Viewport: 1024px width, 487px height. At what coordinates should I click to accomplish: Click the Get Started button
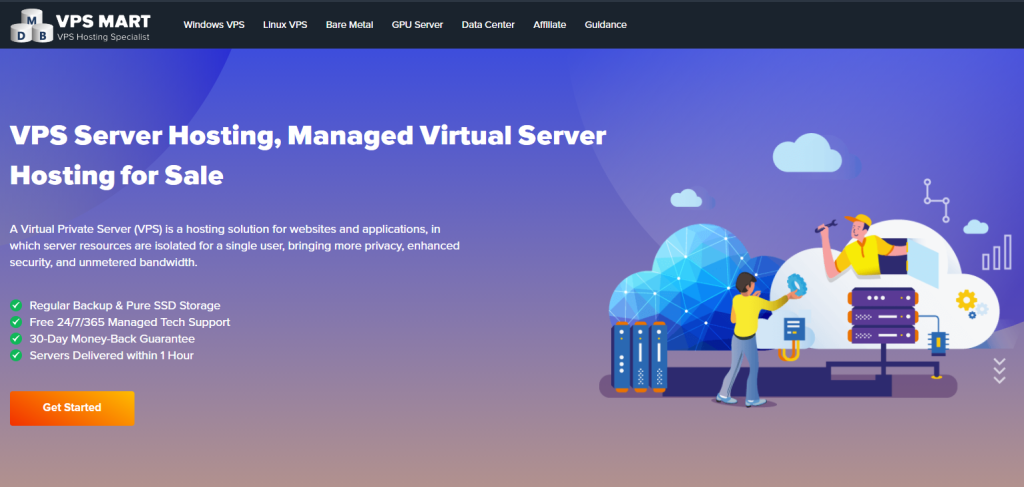coord(72,408)
